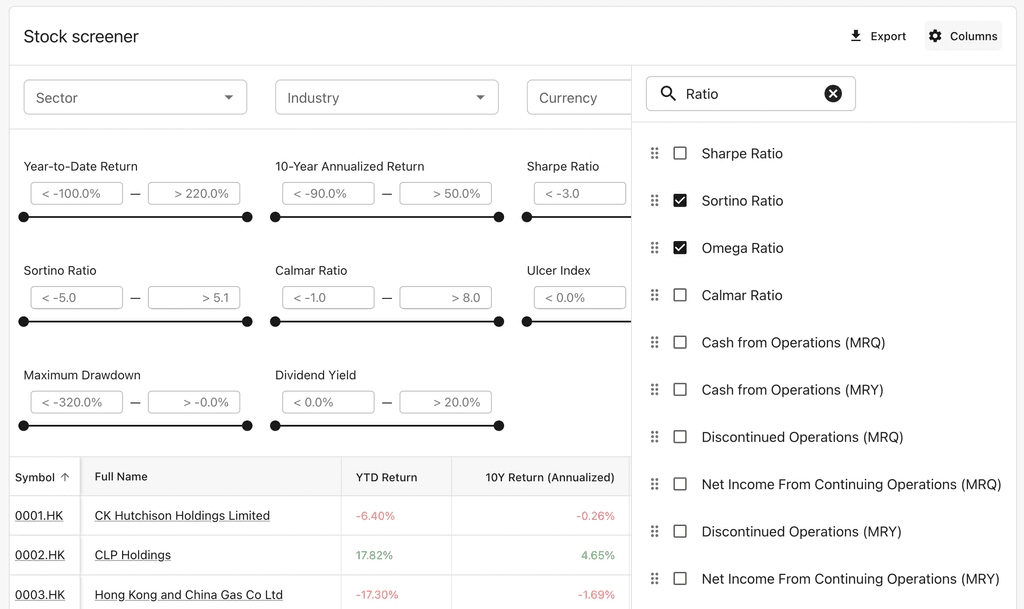
Task: Click Dividend Yield slider right handle
Action: (499, 426)
